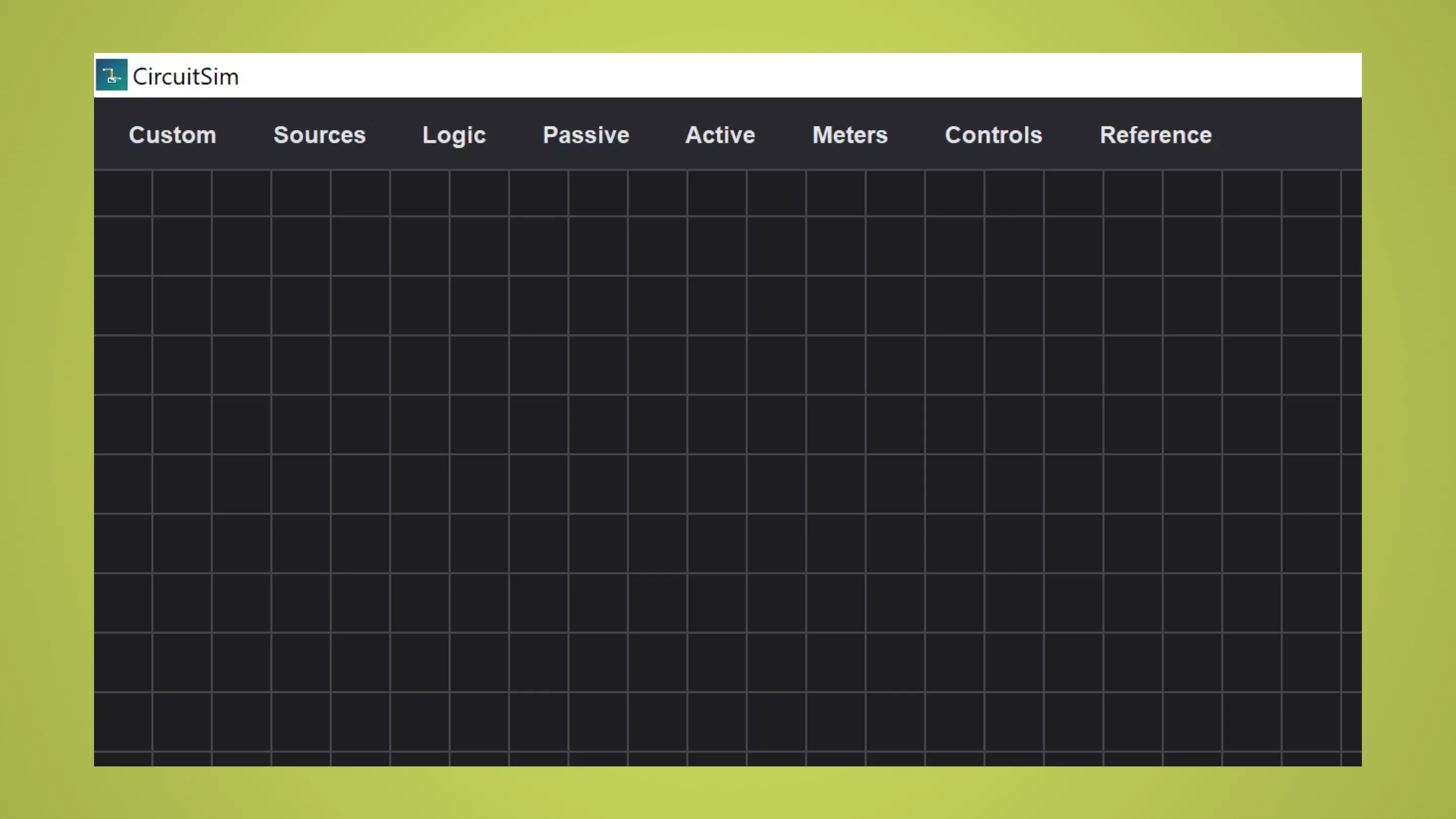Select the Logic category for gate components
Viewport: 1456px width, 819px height.
click(453, 135)
